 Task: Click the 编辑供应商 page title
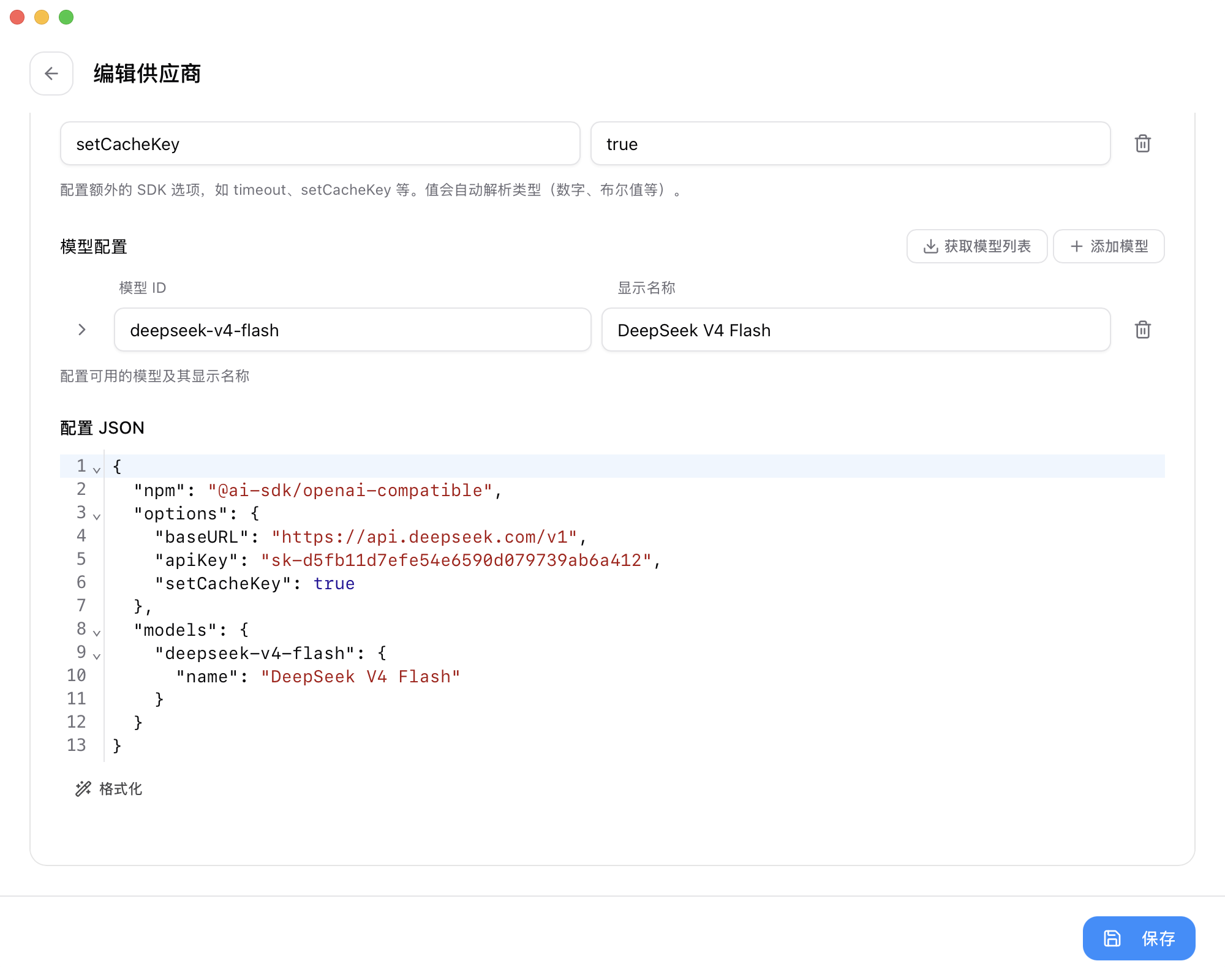point(147,73)
